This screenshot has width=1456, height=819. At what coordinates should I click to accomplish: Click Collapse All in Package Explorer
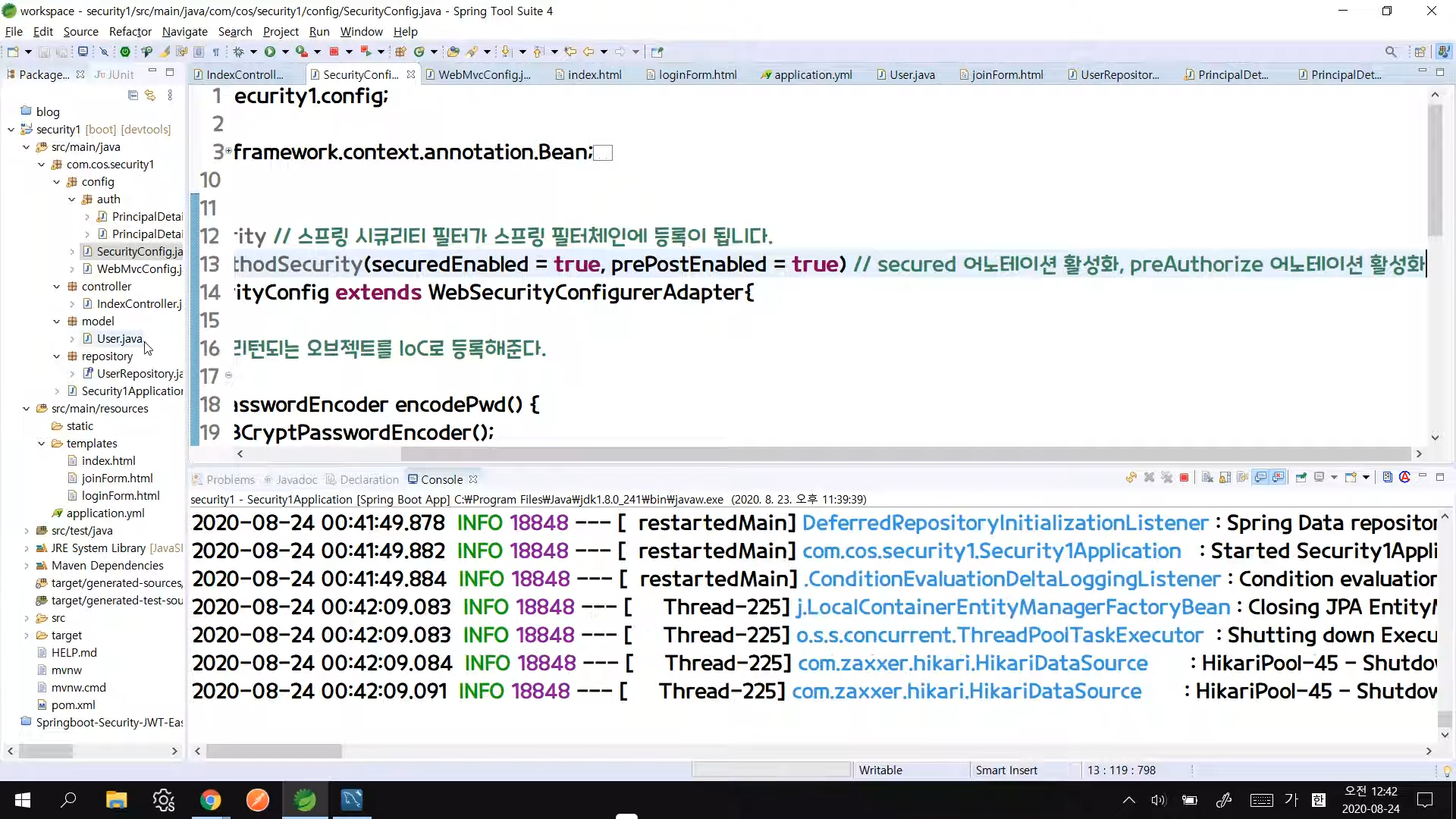[x=133, y=95]
